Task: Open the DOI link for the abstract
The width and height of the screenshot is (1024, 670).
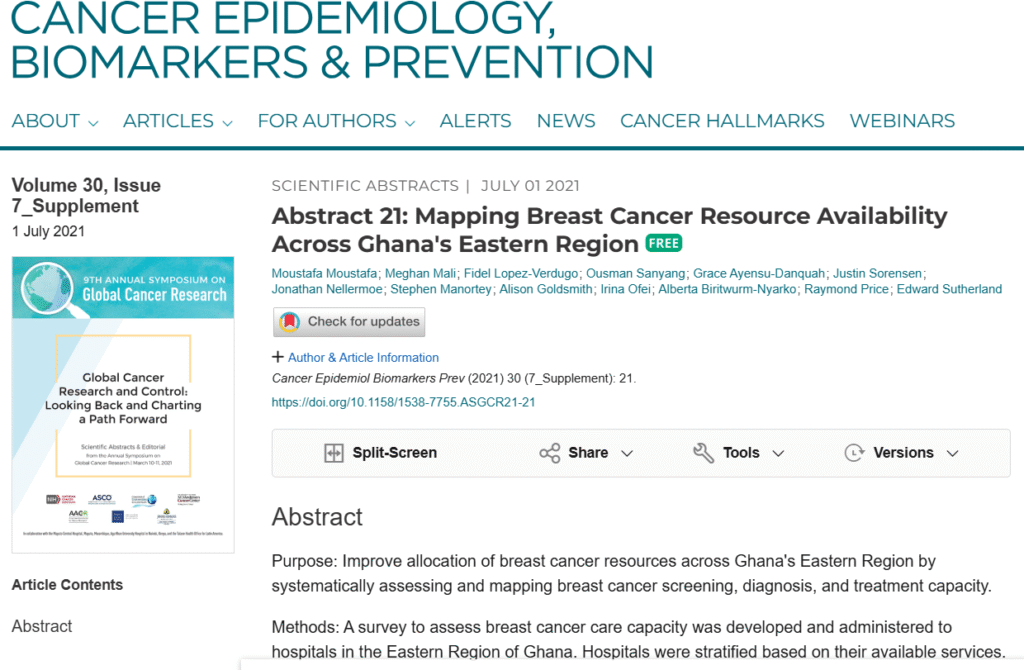Action: [404, 402]
